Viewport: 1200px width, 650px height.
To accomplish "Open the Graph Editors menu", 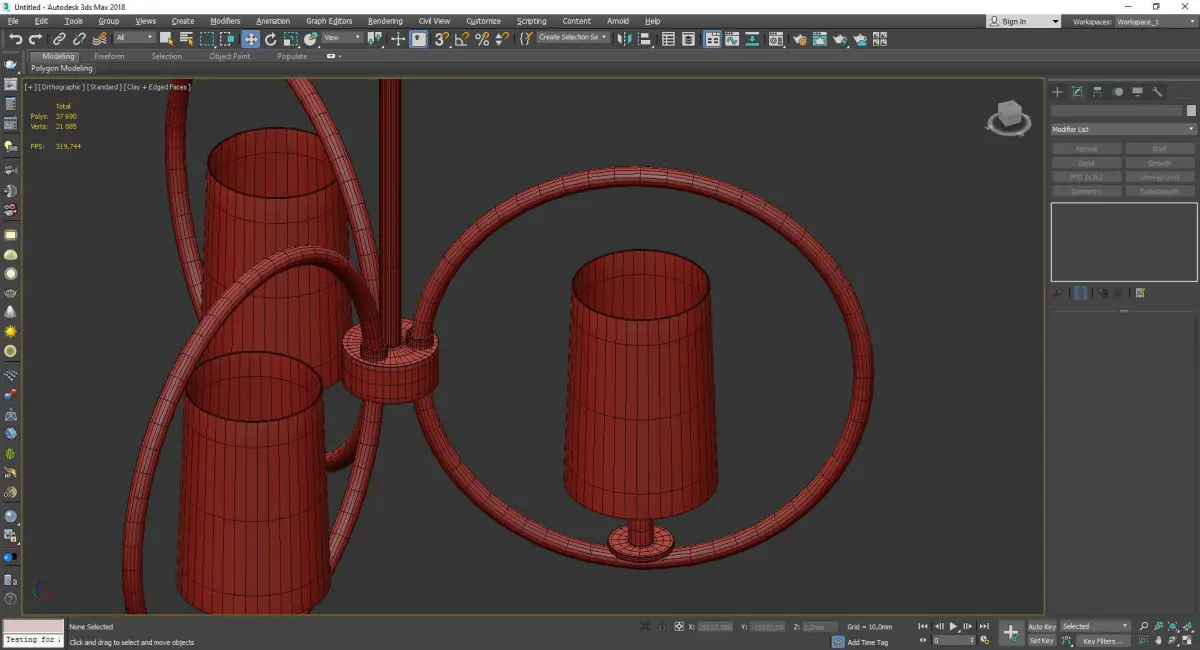I will [329, 21].
